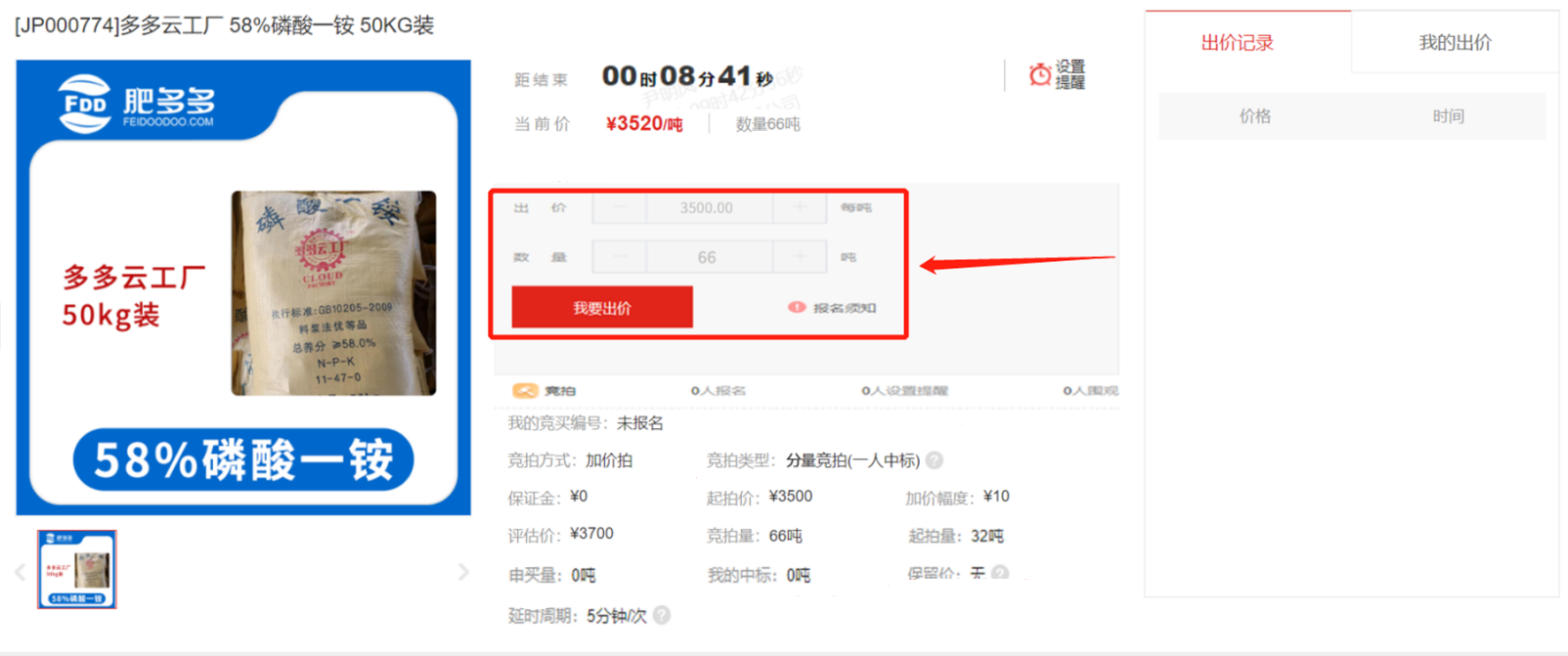Click the product title JP000774
This screenshot has height=656, width=1568.
[x=224, y=25]
